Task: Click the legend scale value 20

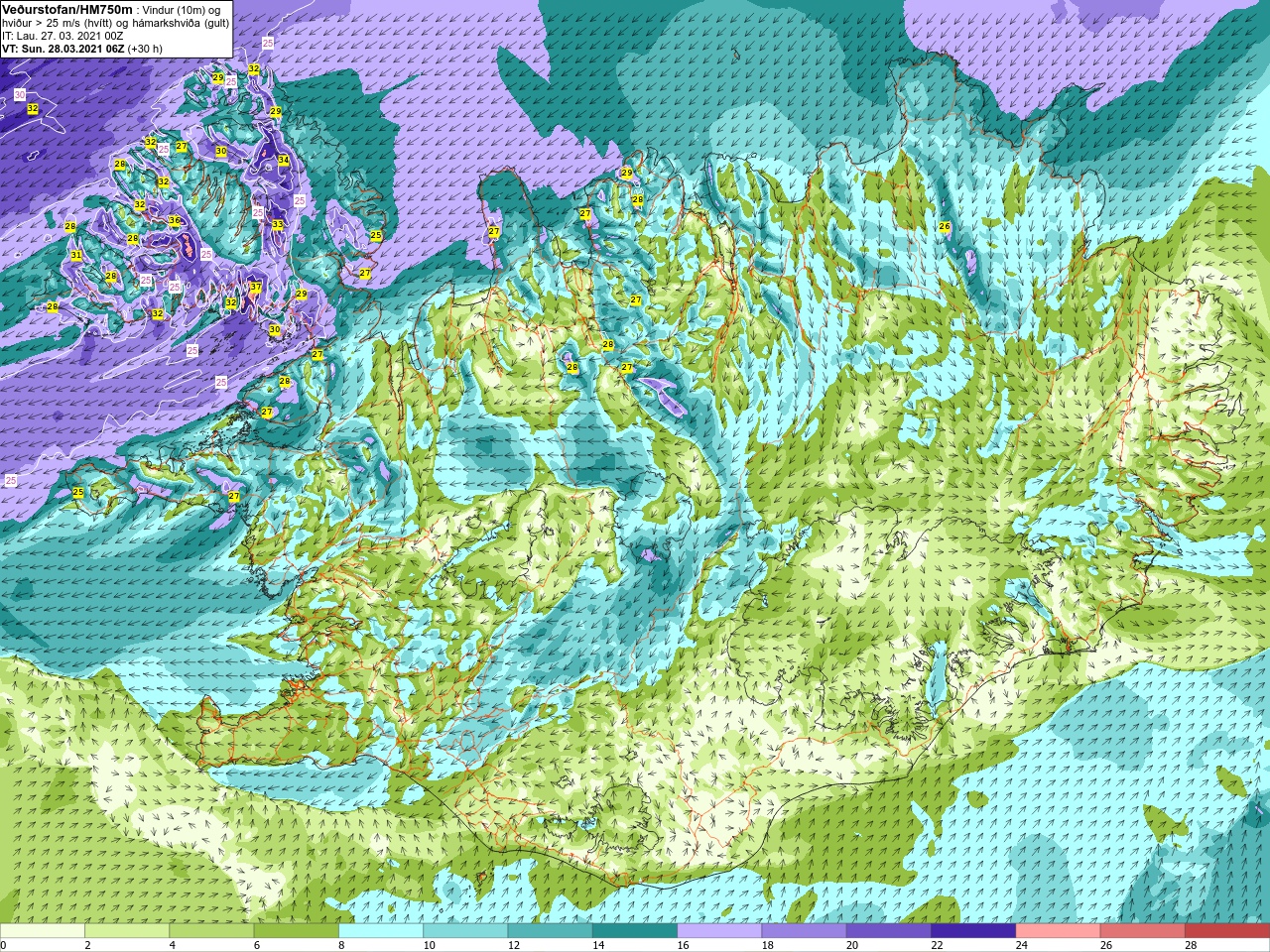Action: 851,945
